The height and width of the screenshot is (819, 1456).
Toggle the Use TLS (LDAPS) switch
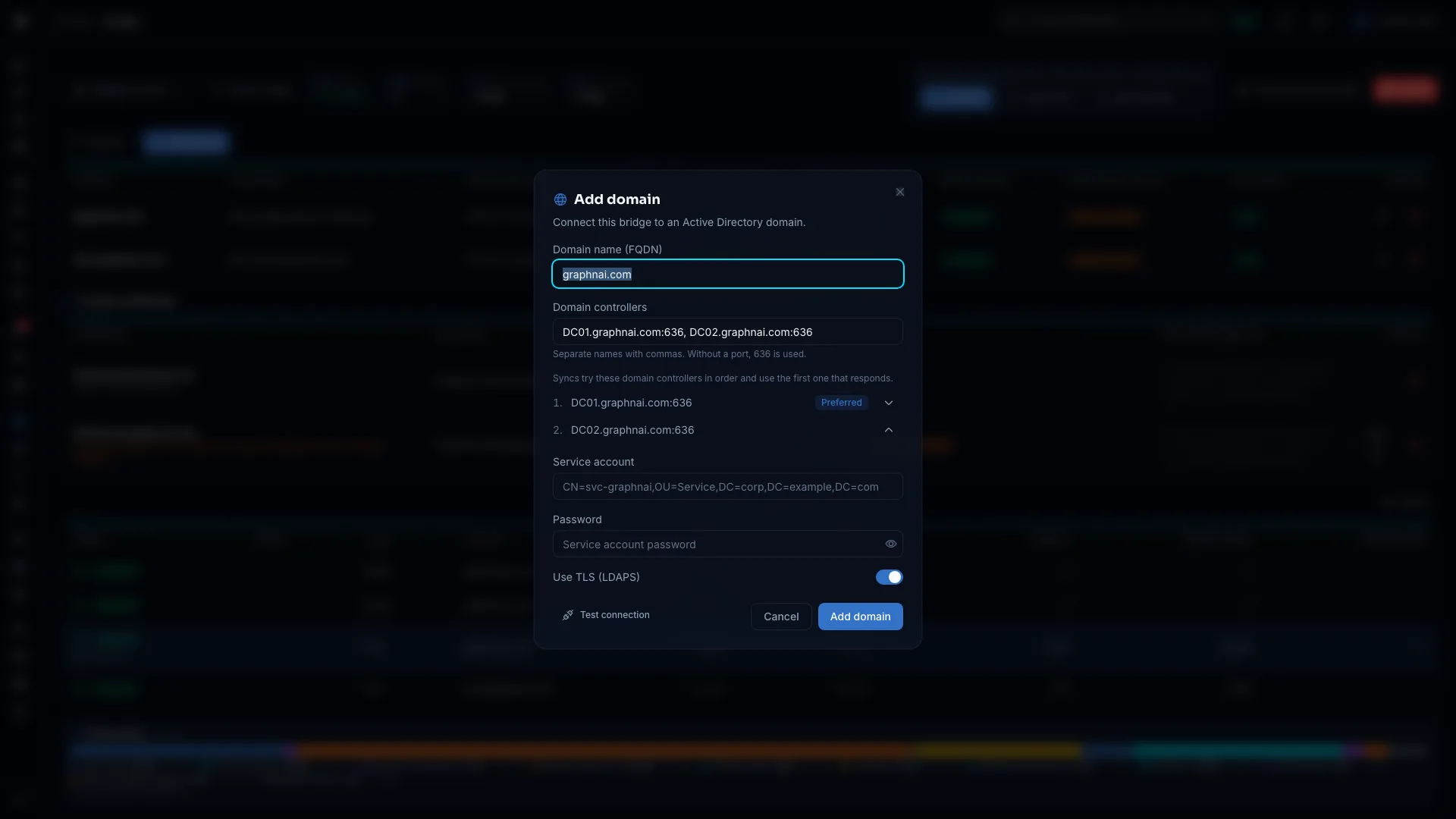(889, 577)
